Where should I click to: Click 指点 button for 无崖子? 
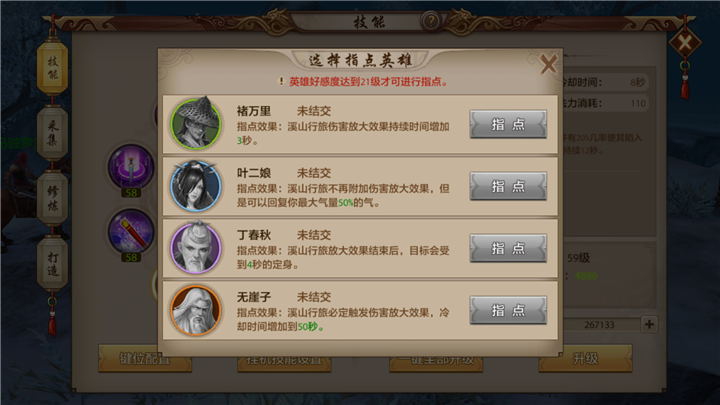[x=508, y=310]
